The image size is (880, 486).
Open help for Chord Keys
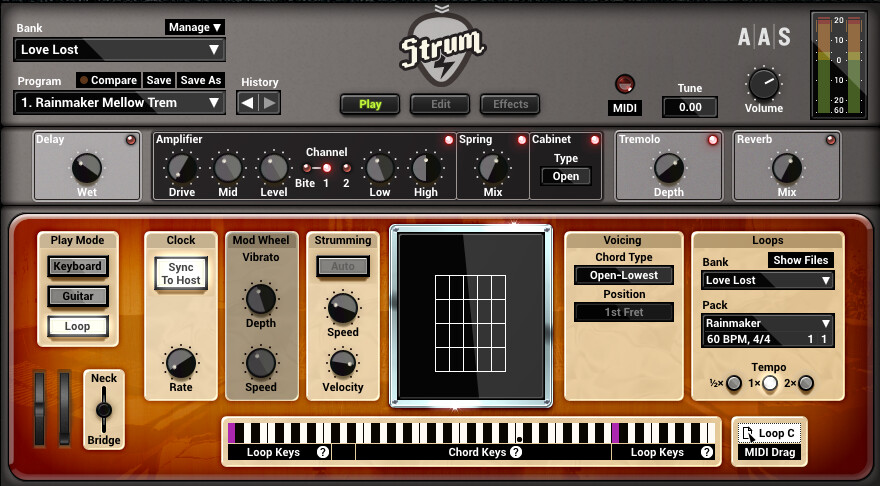(x=516, y=452)
